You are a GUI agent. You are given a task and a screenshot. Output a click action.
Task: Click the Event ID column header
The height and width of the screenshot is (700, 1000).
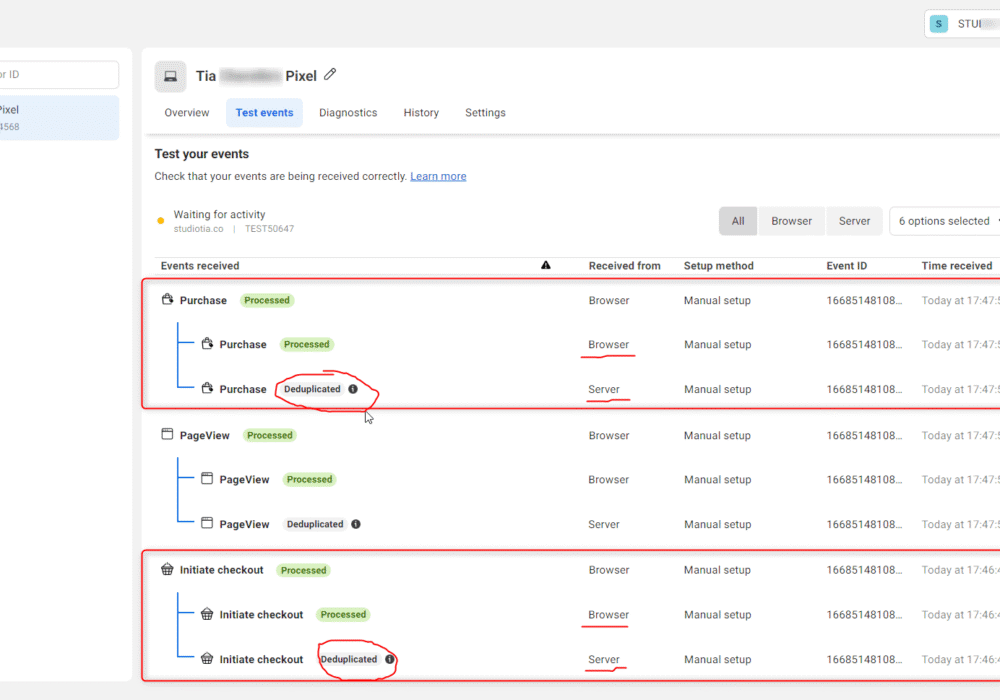coord(847,266)
